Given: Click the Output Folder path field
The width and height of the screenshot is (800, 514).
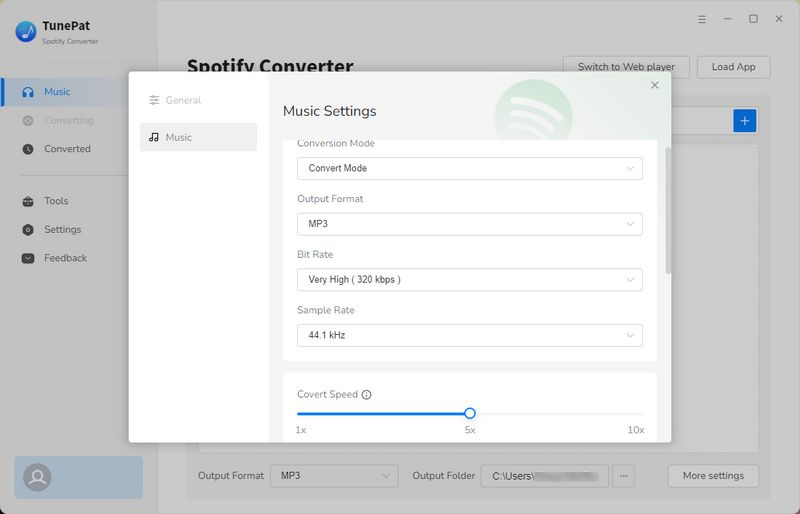Looking at the screenshot, I should 544,476.
